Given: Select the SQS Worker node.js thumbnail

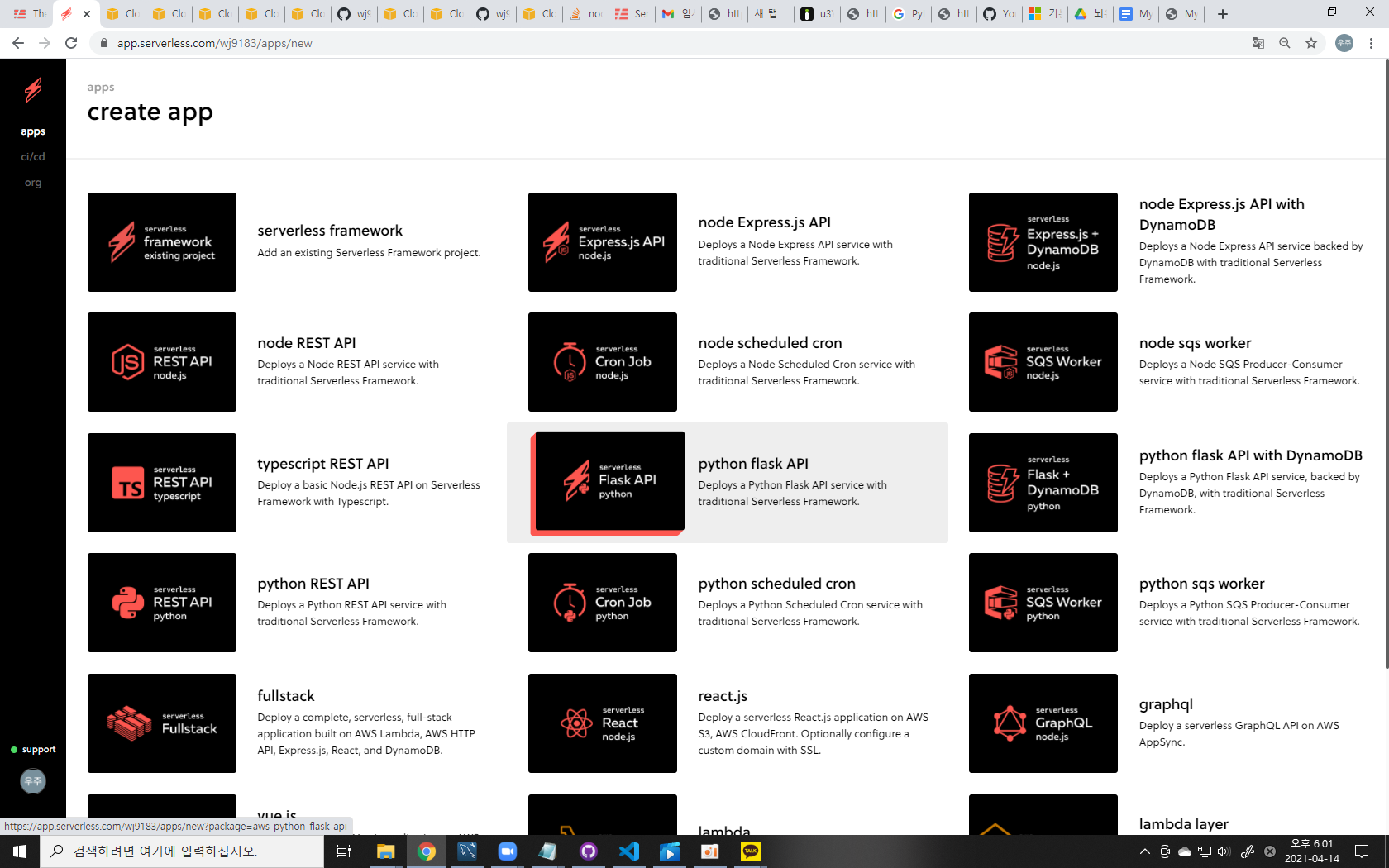Looking at the screenshot, I should (1043, 362).
